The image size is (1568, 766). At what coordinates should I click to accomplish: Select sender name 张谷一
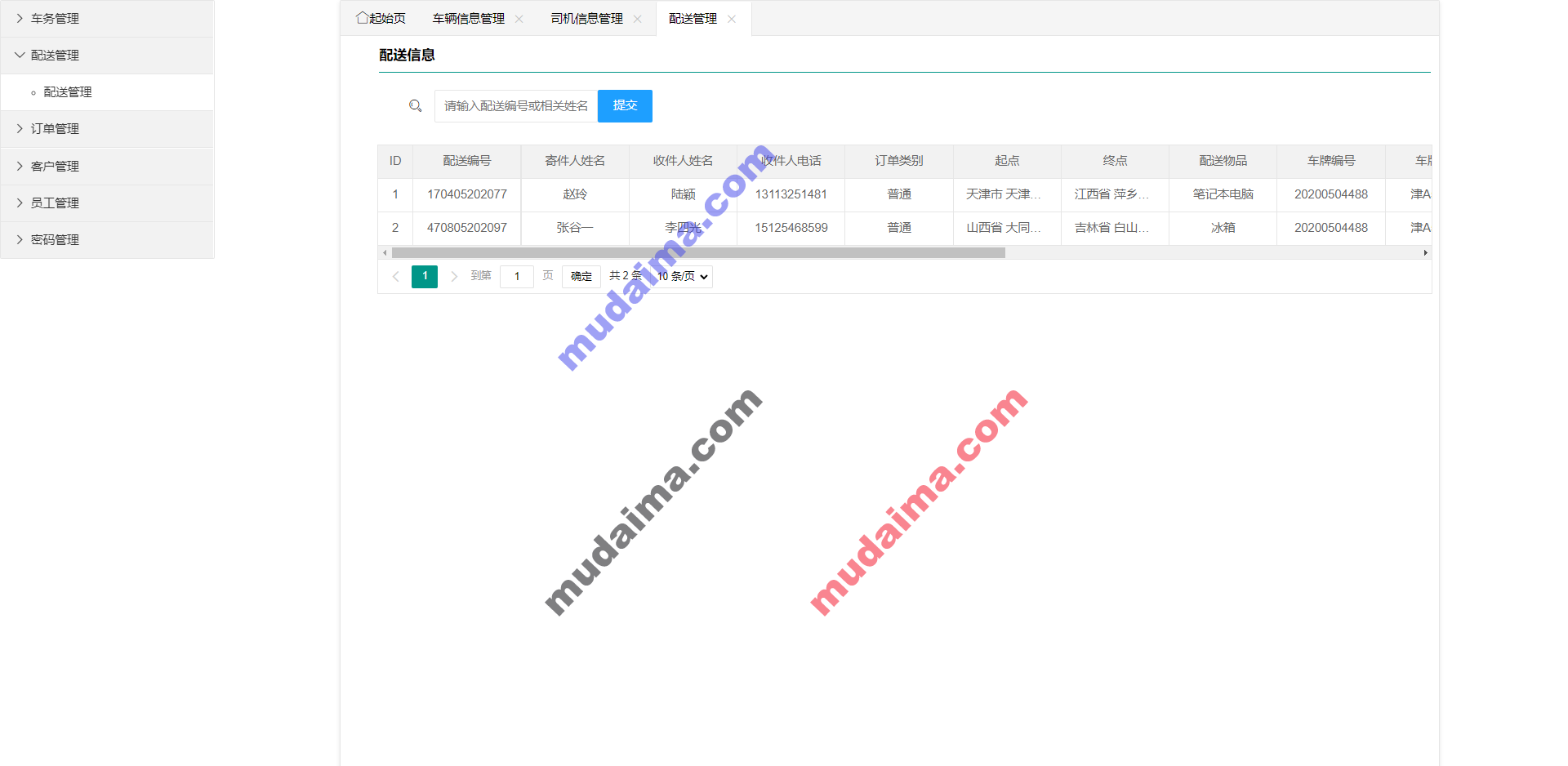click(x=575, y=229)
